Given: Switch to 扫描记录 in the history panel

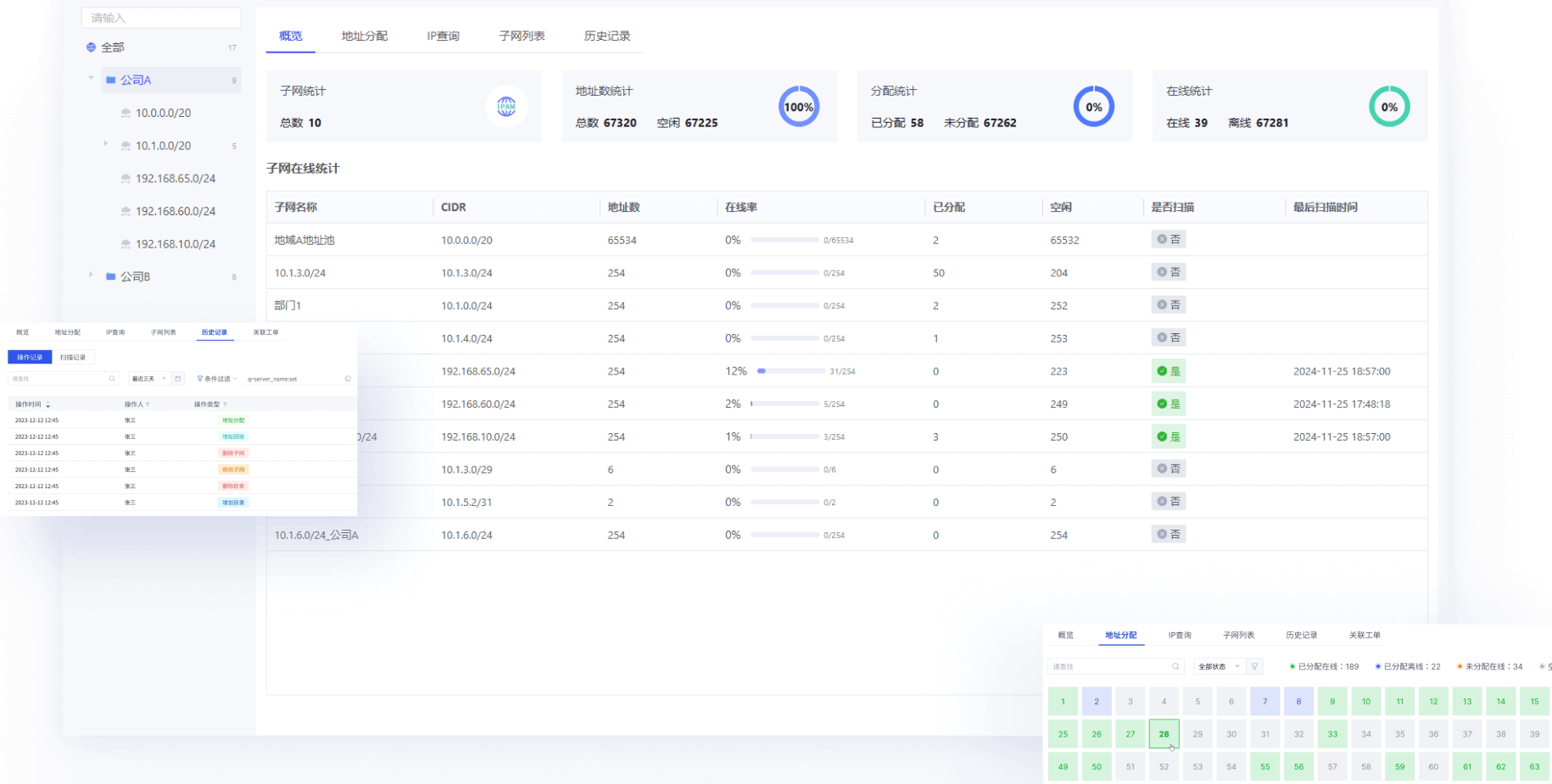Looking at the screenshot, I should pyautogui.click(x=73, y=358).
